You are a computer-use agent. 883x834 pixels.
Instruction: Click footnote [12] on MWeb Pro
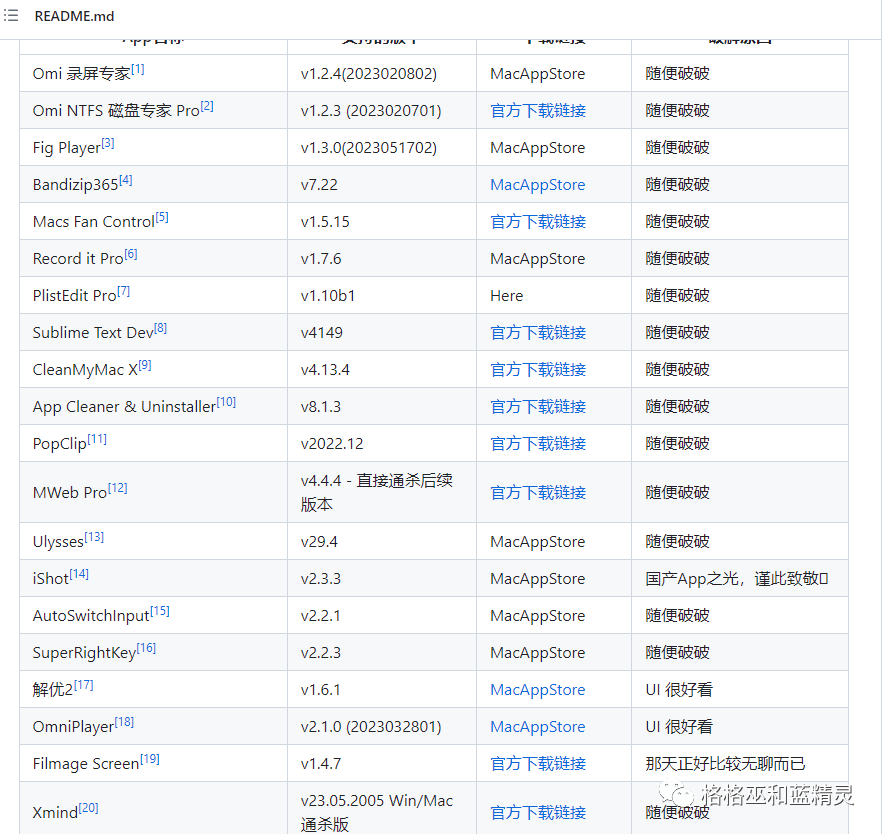point(118,488)
